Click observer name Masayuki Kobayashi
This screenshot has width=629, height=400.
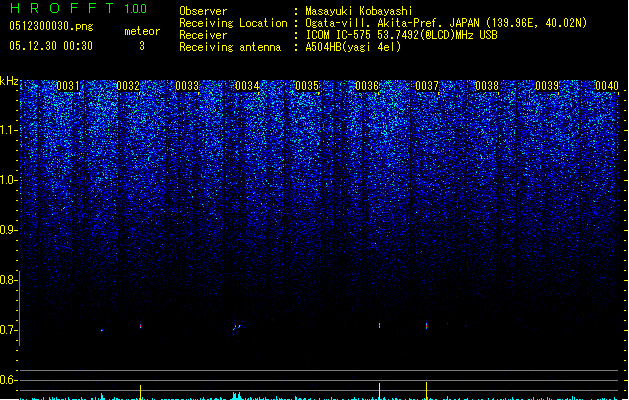359,11
